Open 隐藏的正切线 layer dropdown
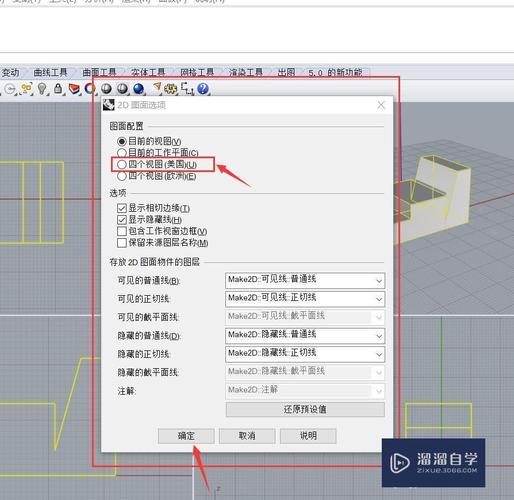This screenshot has width=514, height=500. tap(305, 354)
